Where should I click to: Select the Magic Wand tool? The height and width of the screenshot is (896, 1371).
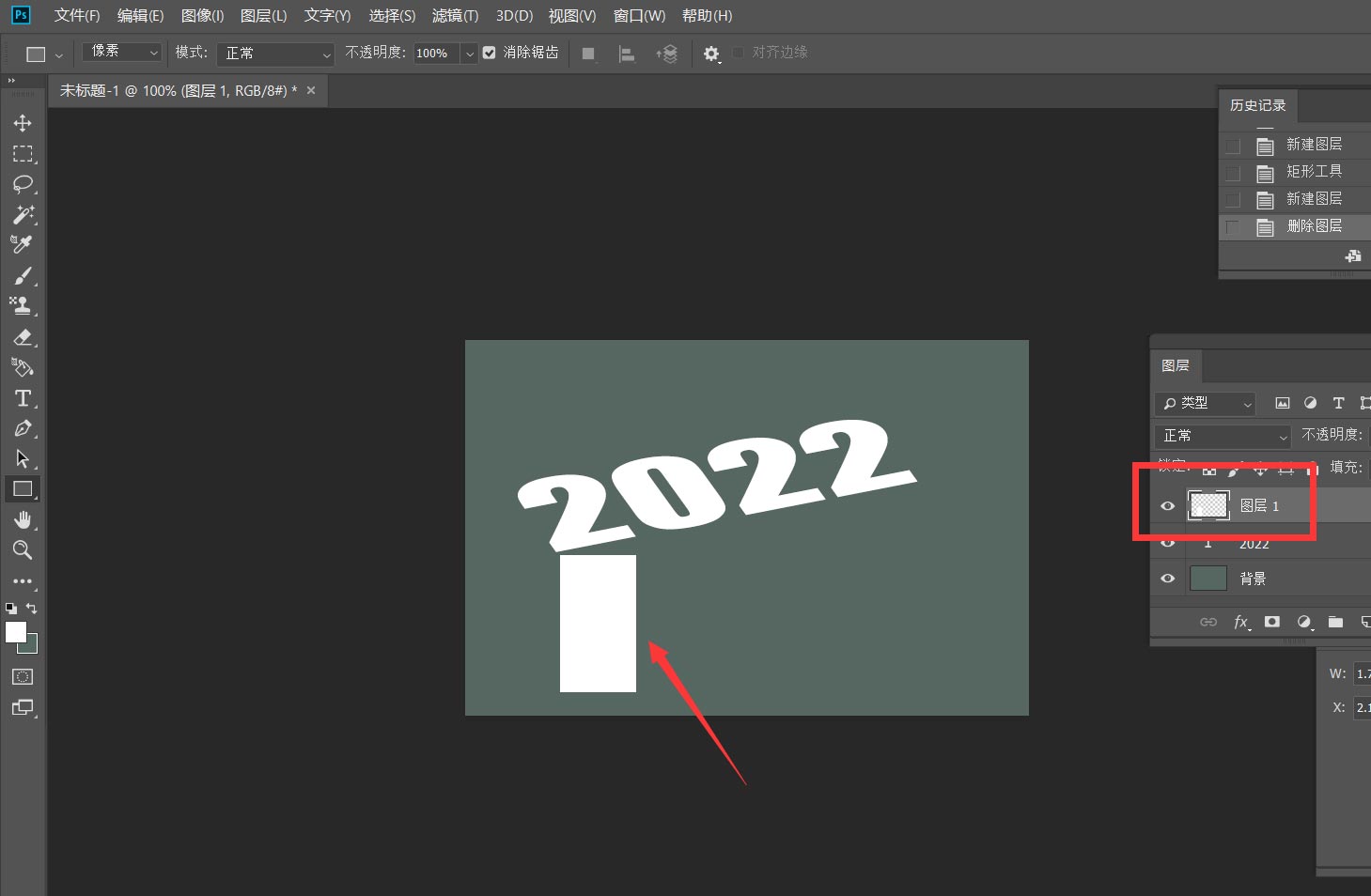[23, 214]
